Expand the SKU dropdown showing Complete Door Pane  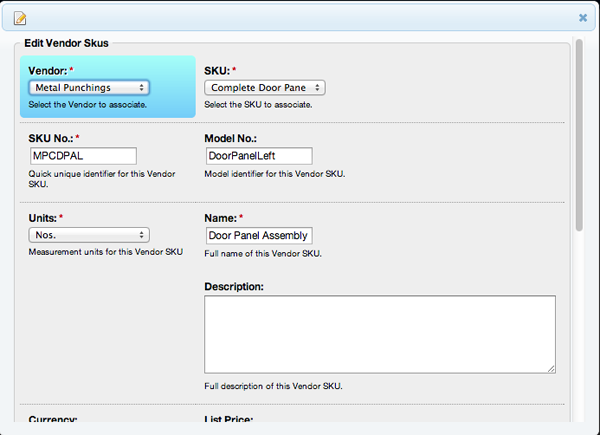coord(264,88)
